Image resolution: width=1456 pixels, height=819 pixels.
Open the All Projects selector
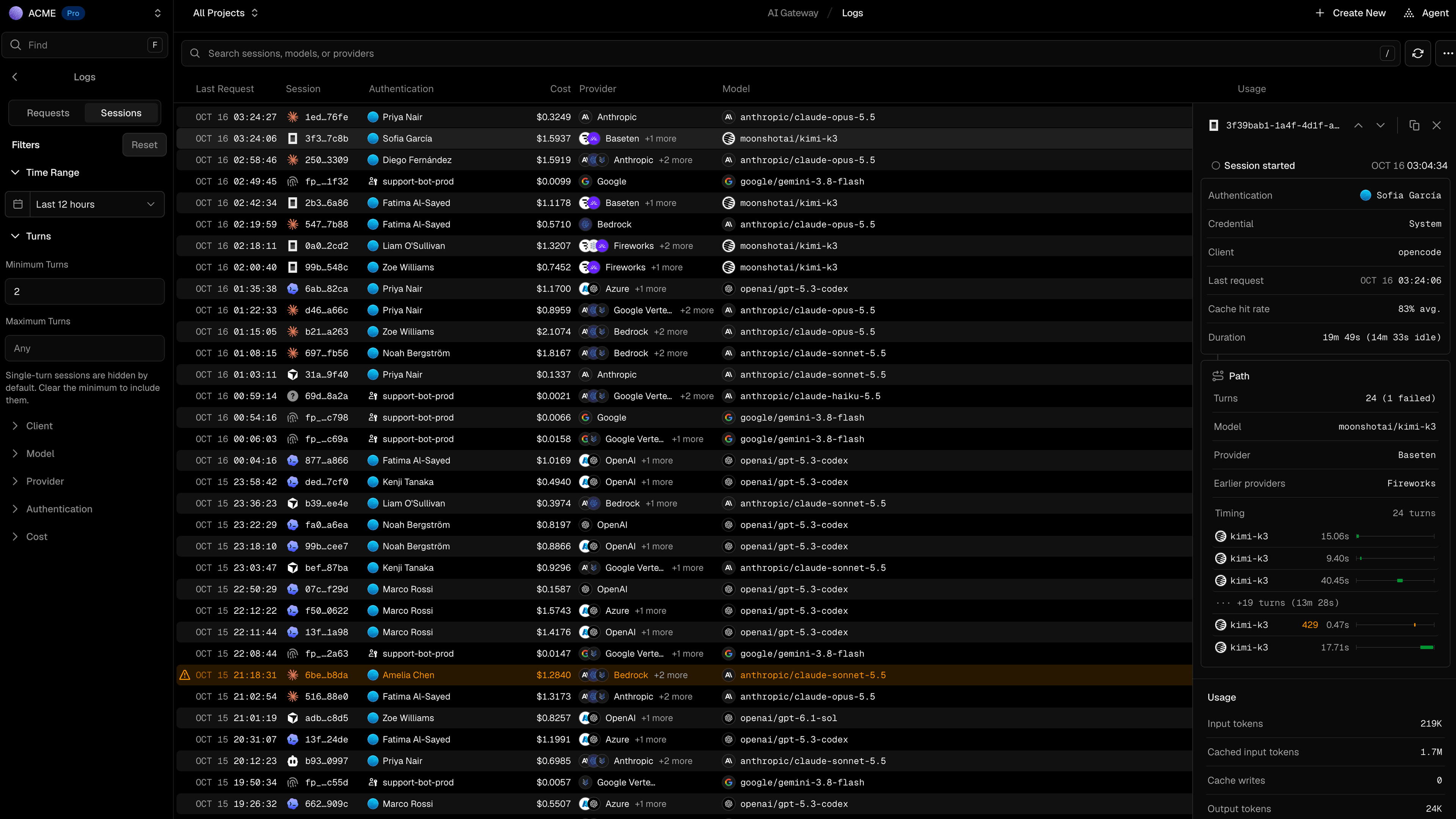click(226, 13)
